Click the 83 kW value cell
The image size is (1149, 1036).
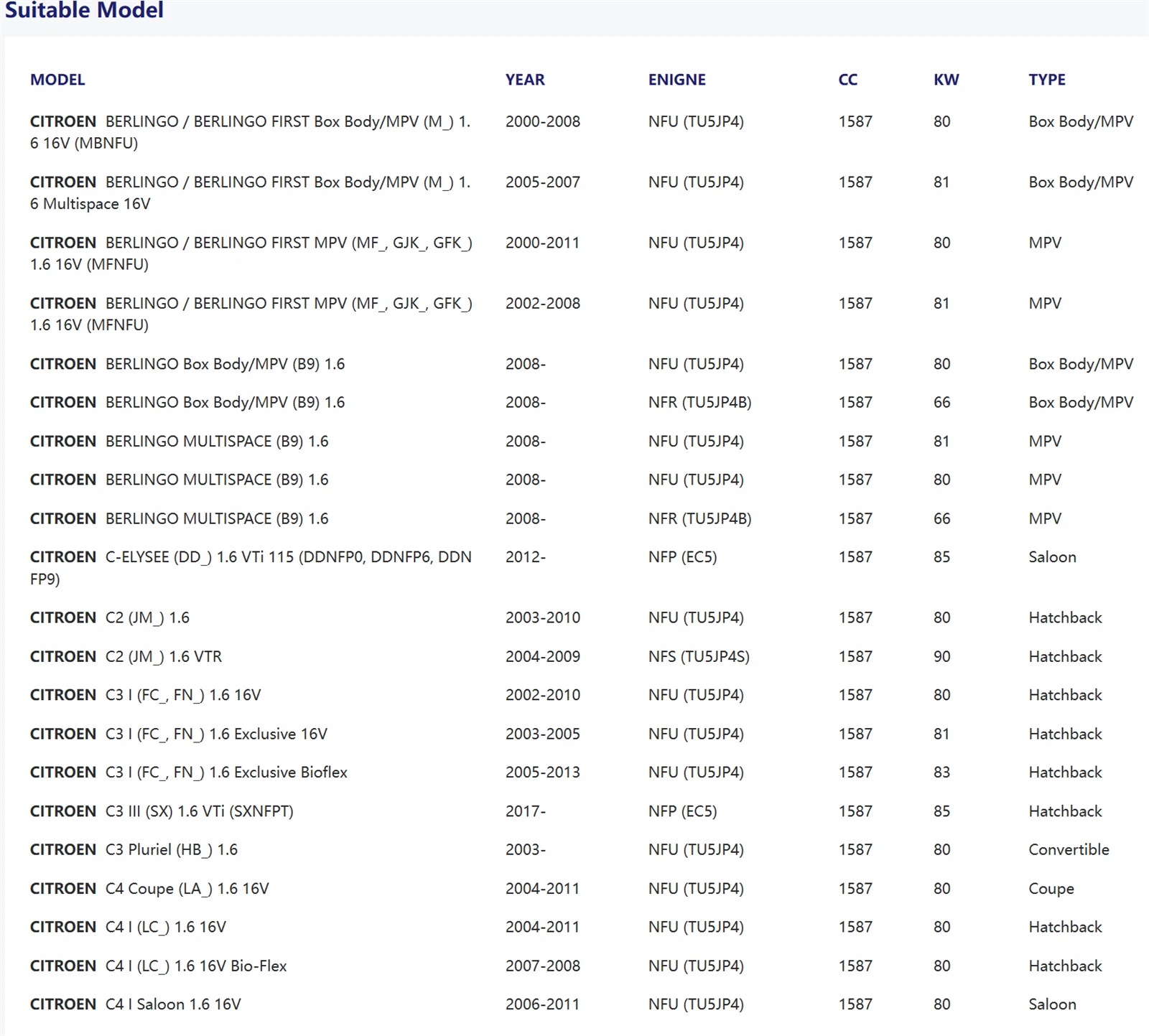click(941, 772)
